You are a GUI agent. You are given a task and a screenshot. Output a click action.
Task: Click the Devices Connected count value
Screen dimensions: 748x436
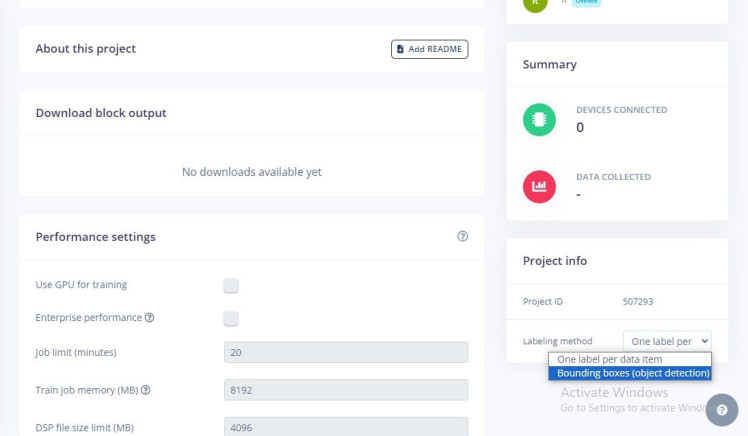point(580,128)
